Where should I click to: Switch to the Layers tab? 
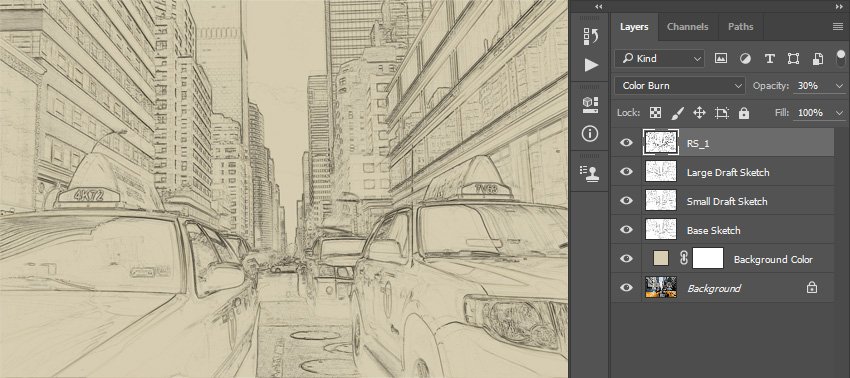[634, 27]
